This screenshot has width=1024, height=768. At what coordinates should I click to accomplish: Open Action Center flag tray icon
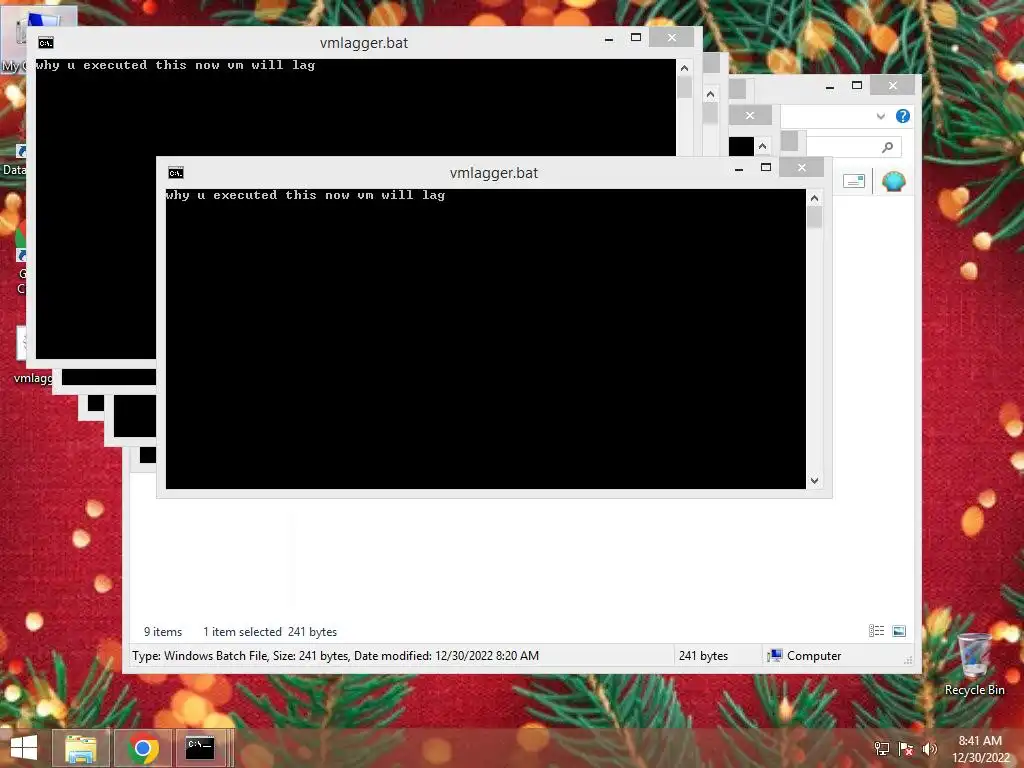pyautogui.click(x=906, y=749)
